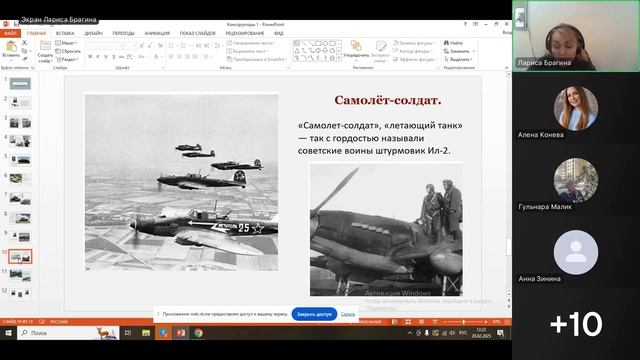Increase font size with the large A icon
The image size is (640, 360).
point(142,46)
